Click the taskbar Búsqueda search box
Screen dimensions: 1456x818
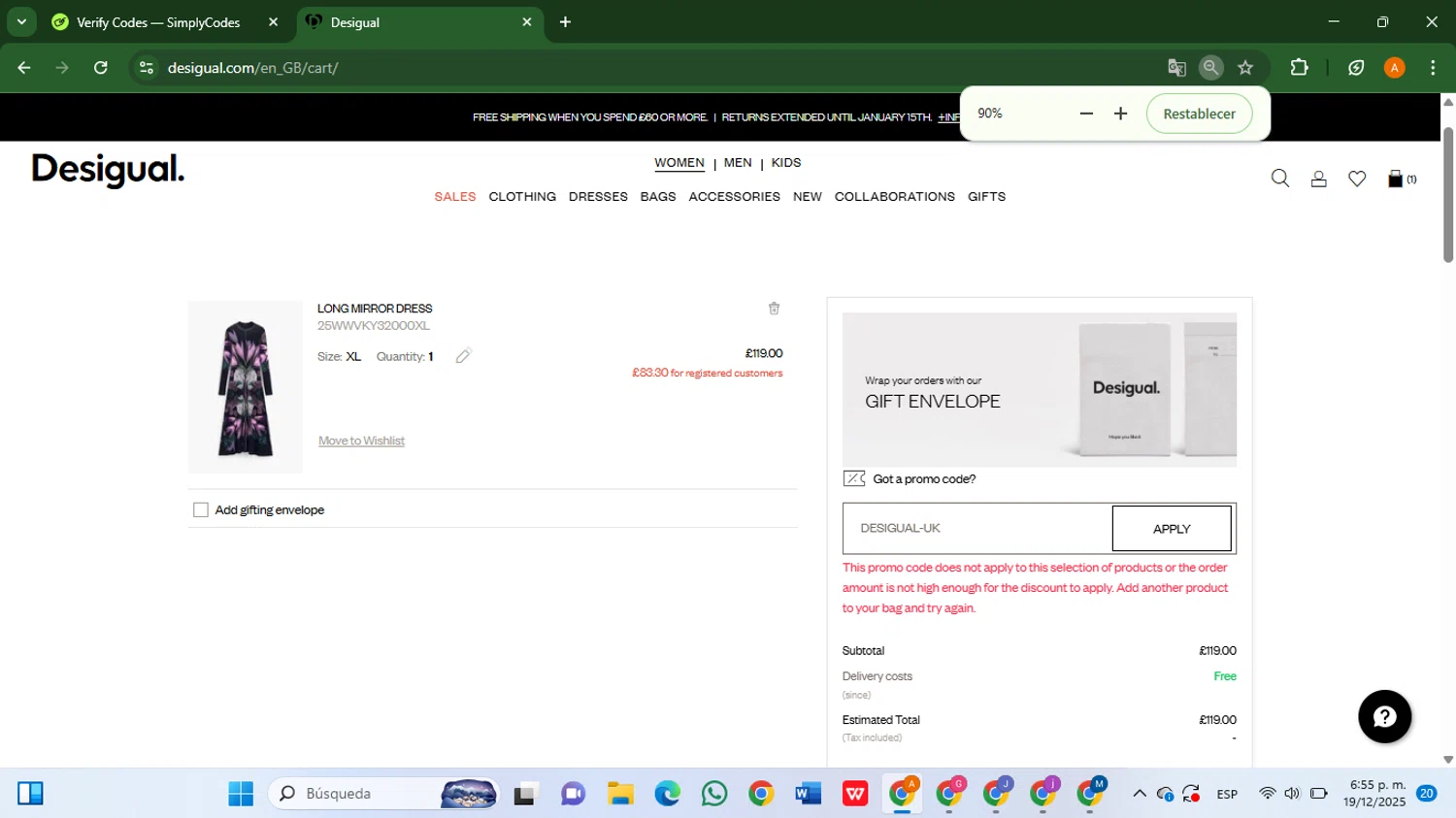384,794
